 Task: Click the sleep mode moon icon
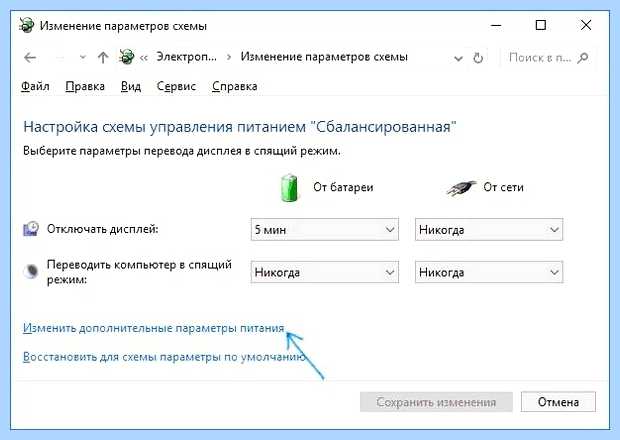point(31,271)
